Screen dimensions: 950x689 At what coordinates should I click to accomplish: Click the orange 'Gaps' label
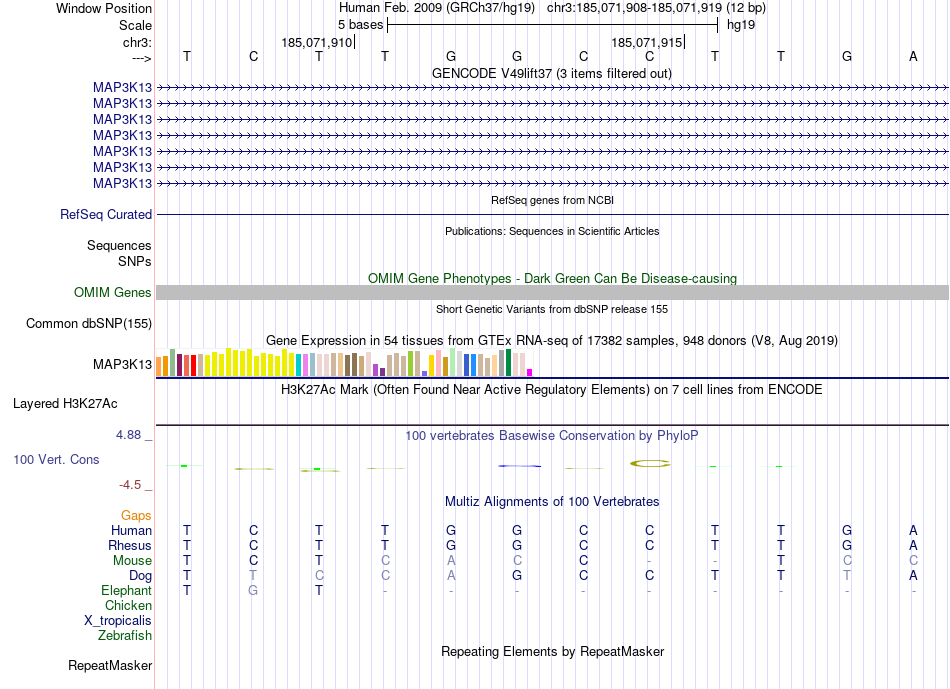click(136, 516)
